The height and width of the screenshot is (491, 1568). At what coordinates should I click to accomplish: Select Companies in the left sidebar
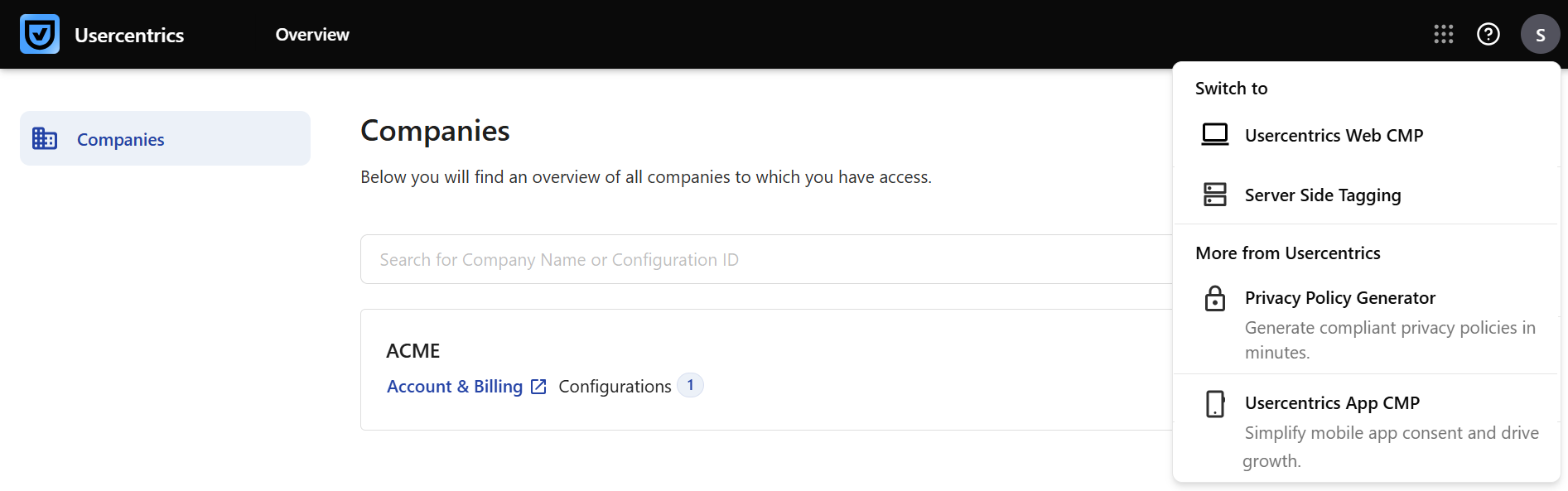pos(121,139)
